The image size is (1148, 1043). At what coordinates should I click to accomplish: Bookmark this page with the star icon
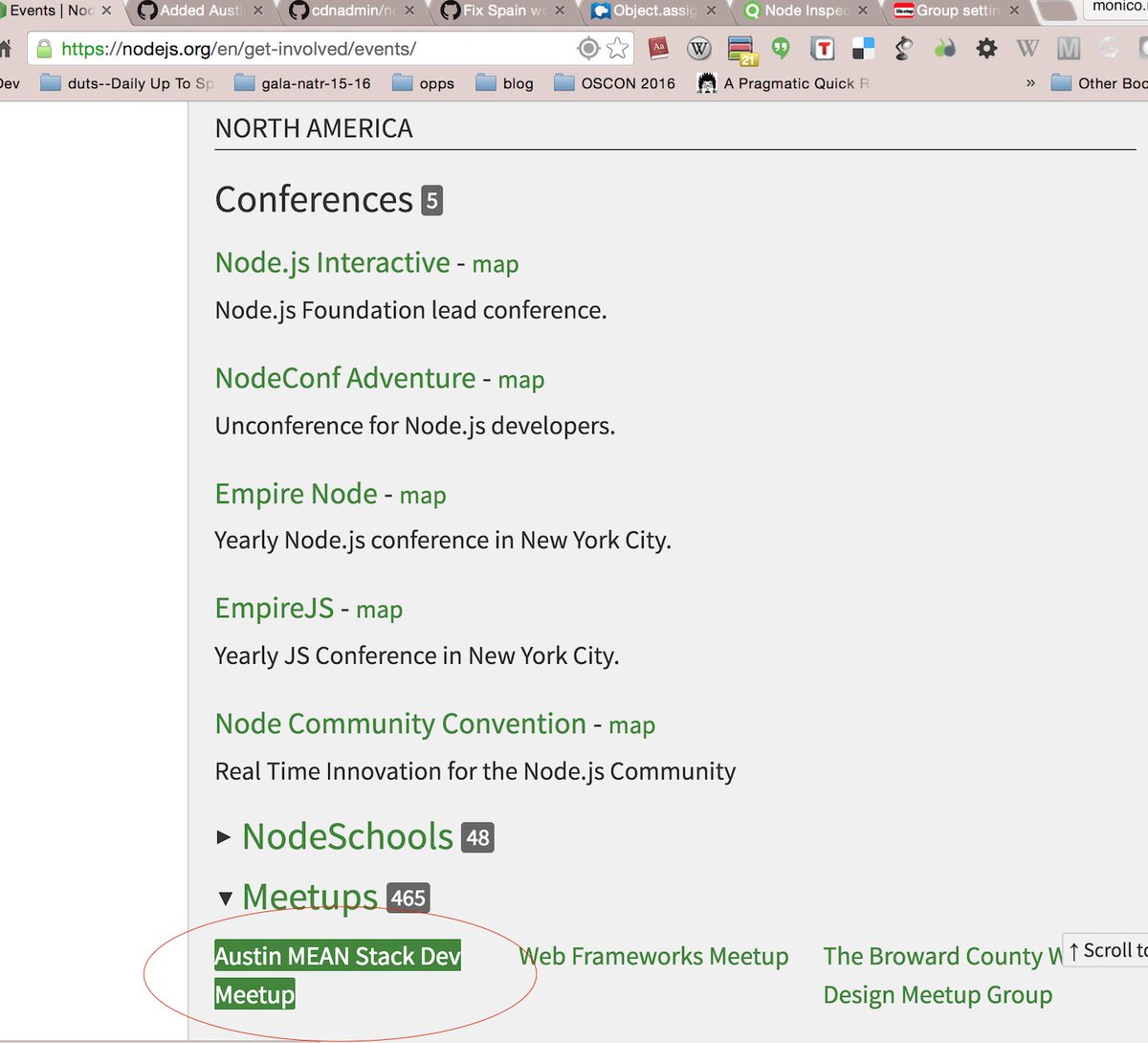pos(618,48)
